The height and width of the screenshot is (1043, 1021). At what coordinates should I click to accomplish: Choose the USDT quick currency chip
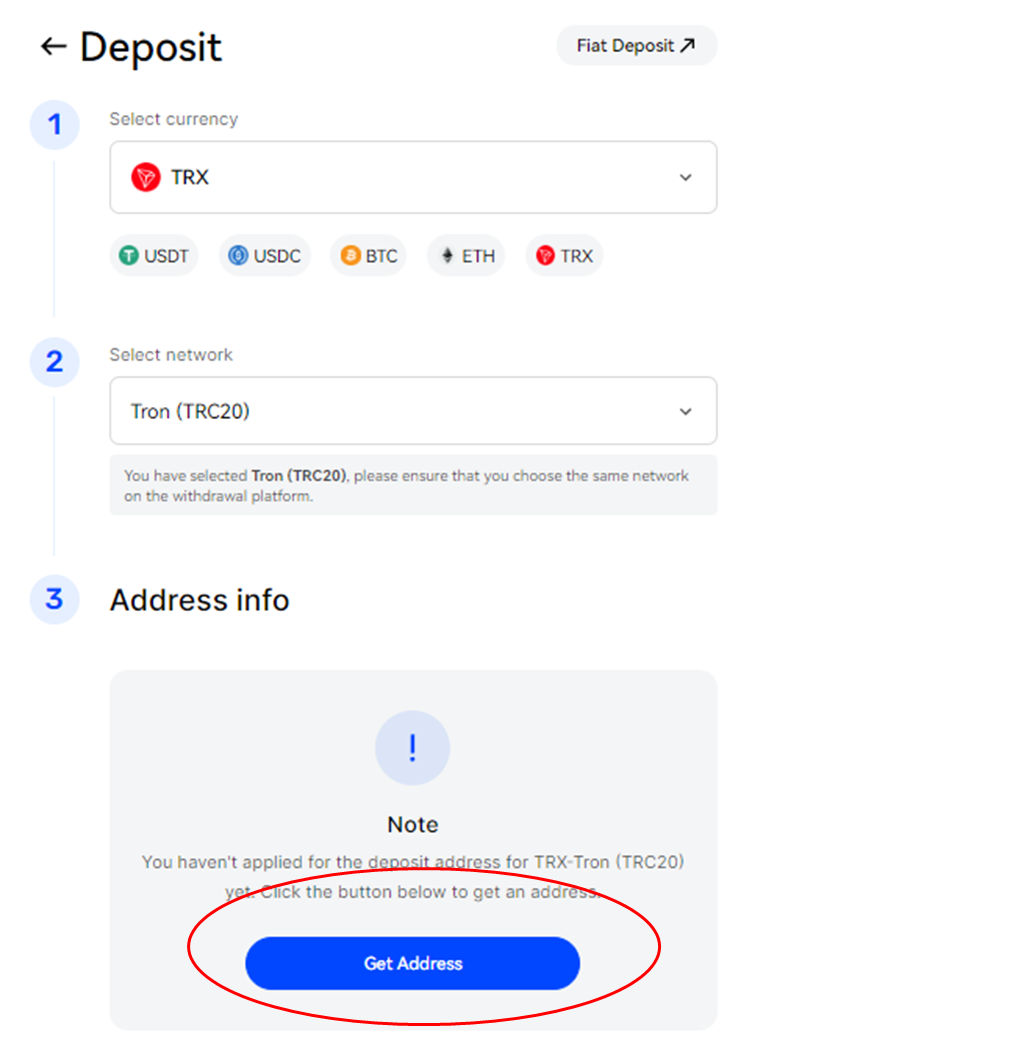154,255
